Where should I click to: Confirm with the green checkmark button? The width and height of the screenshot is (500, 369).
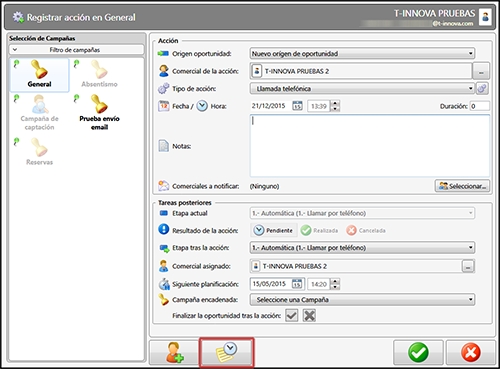point(418,353)
